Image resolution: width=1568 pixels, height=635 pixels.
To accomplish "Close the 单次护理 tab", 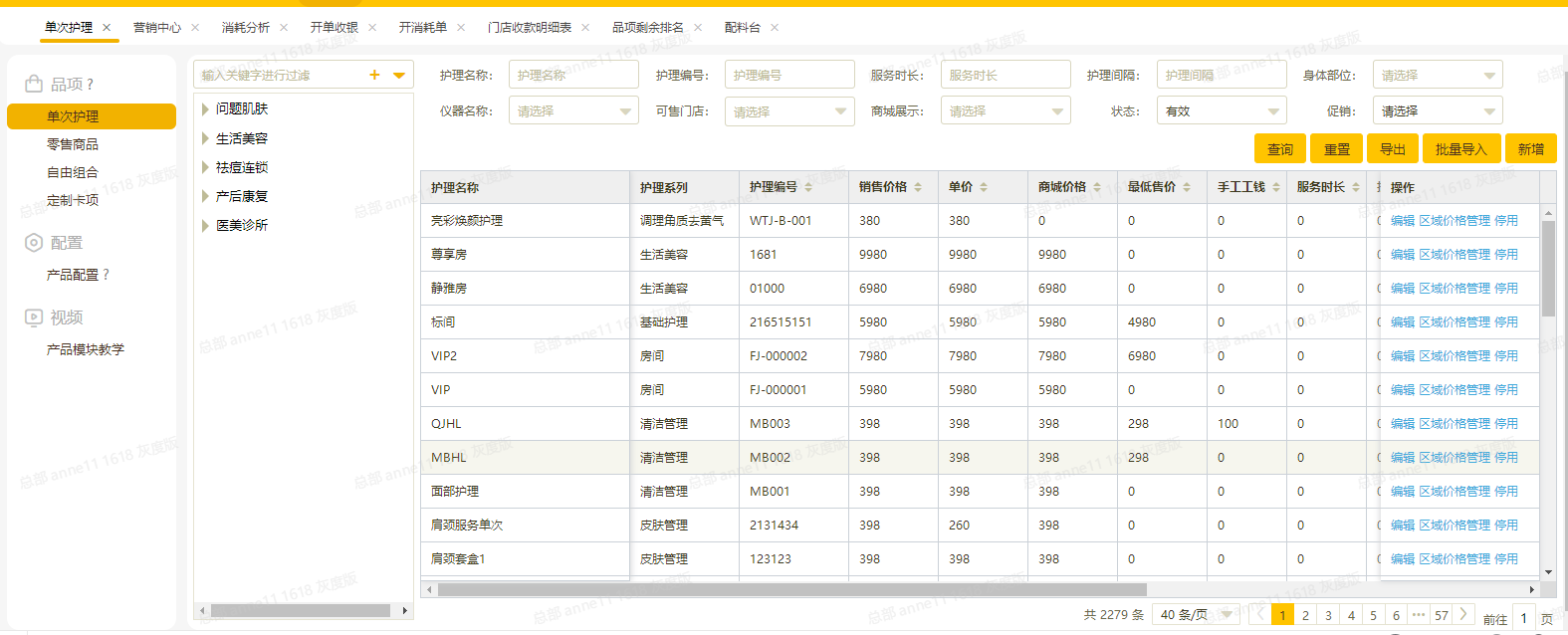I will pyautogui.click(x=107, y=28).
